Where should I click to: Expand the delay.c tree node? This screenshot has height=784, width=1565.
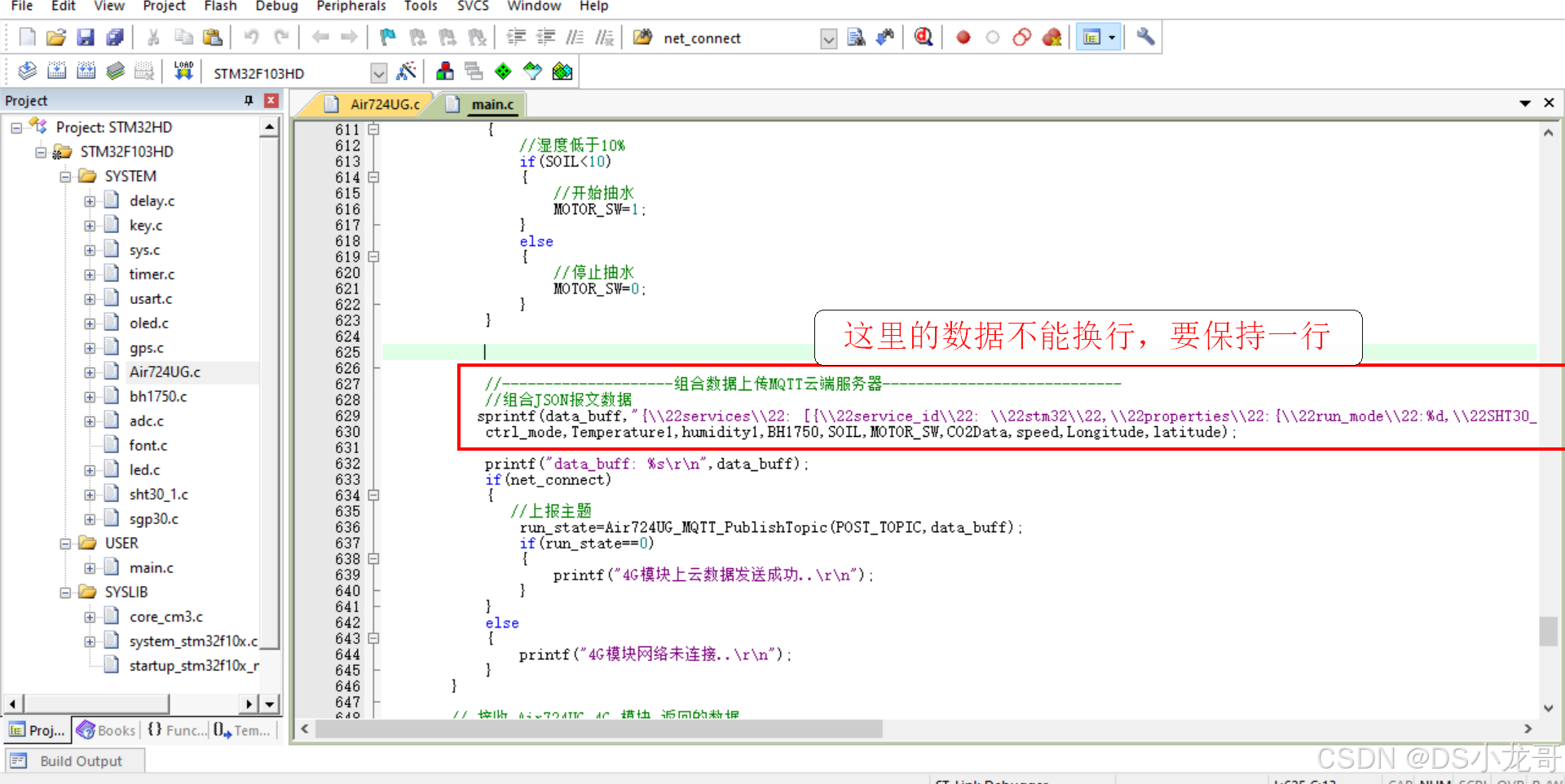coord(90,201)
